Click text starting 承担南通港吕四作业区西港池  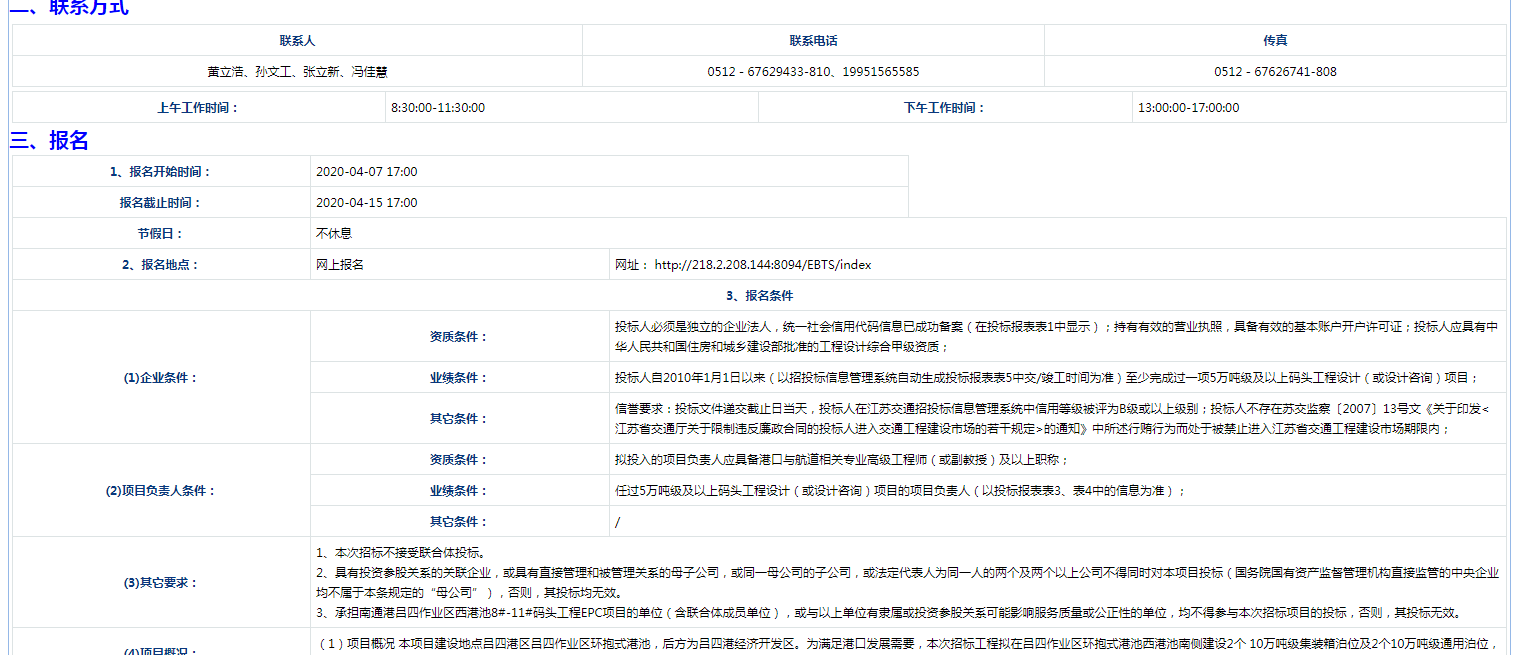point(887,613)
